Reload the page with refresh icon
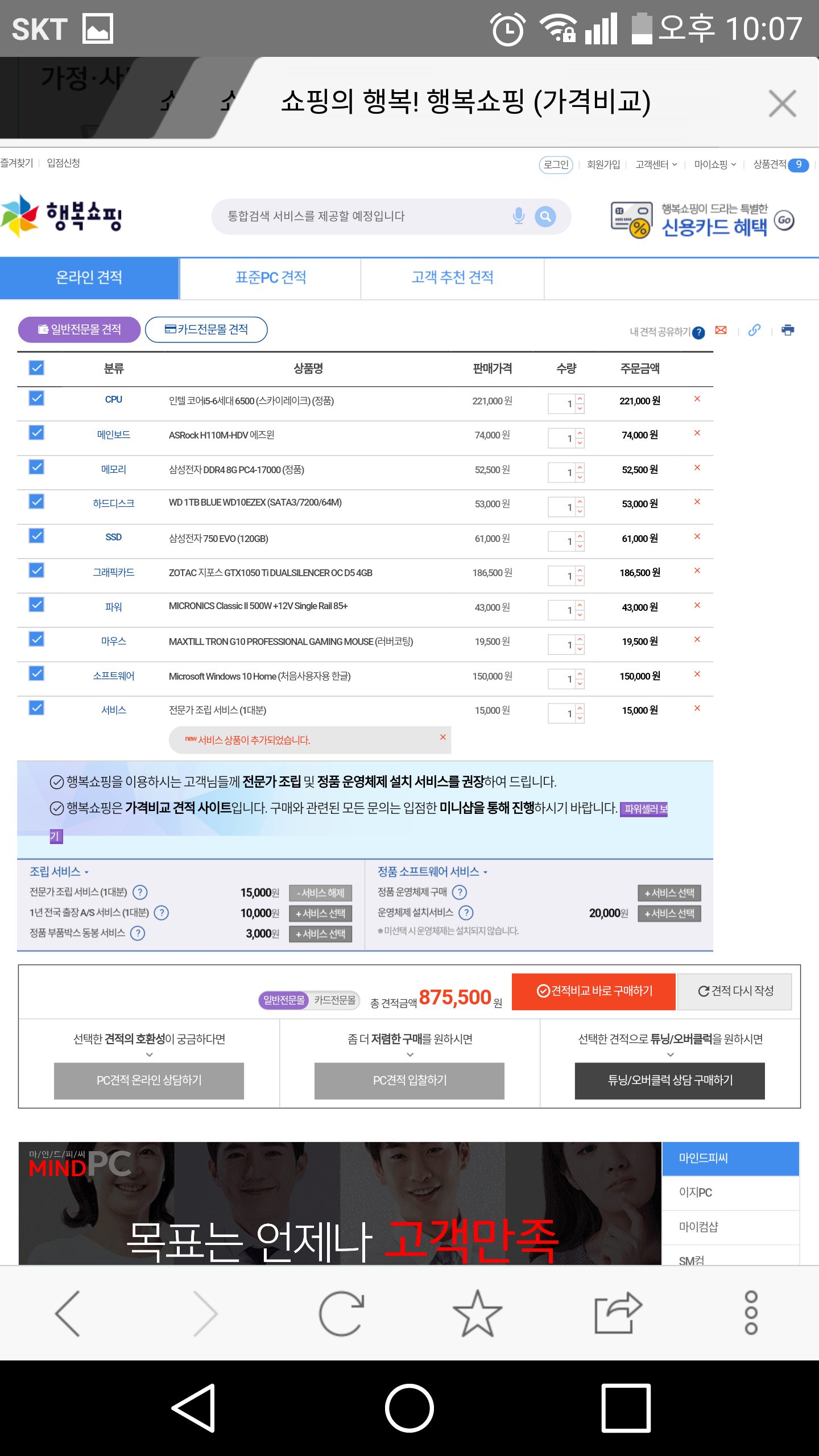 pos(341,1313)
